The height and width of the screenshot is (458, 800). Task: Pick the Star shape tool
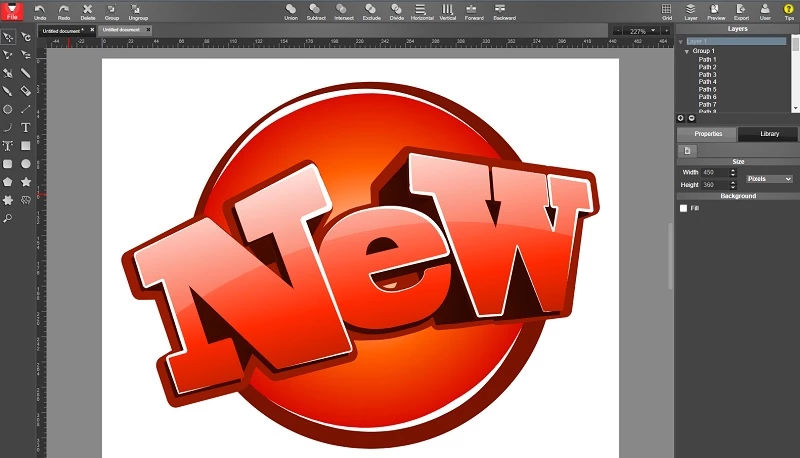coord(26,181)
